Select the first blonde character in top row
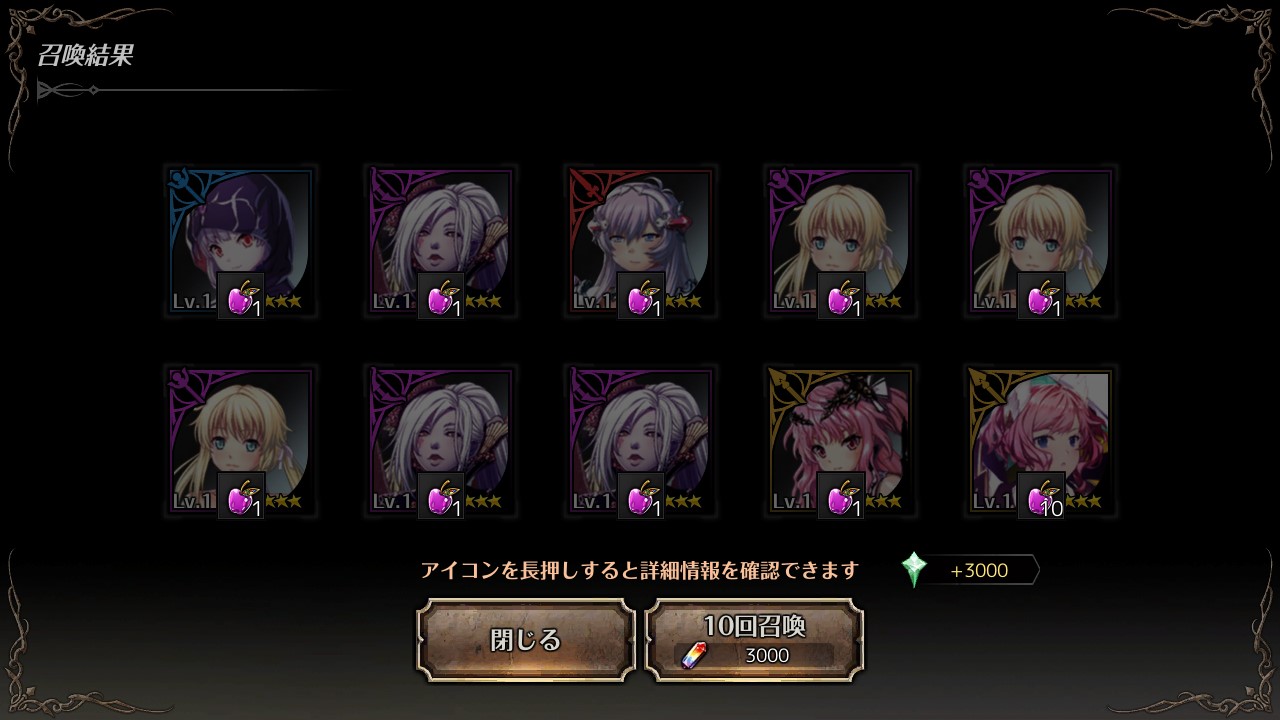 pyautogui.click(x=840, y=241)
